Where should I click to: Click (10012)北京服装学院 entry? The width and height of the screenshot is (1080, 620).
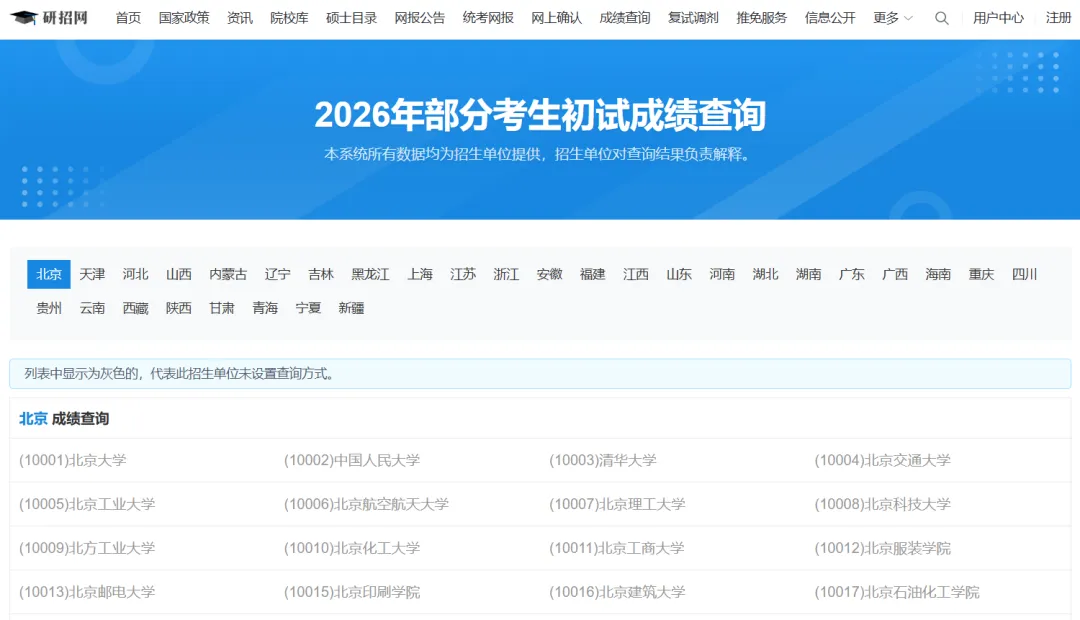tap(882, 548)
